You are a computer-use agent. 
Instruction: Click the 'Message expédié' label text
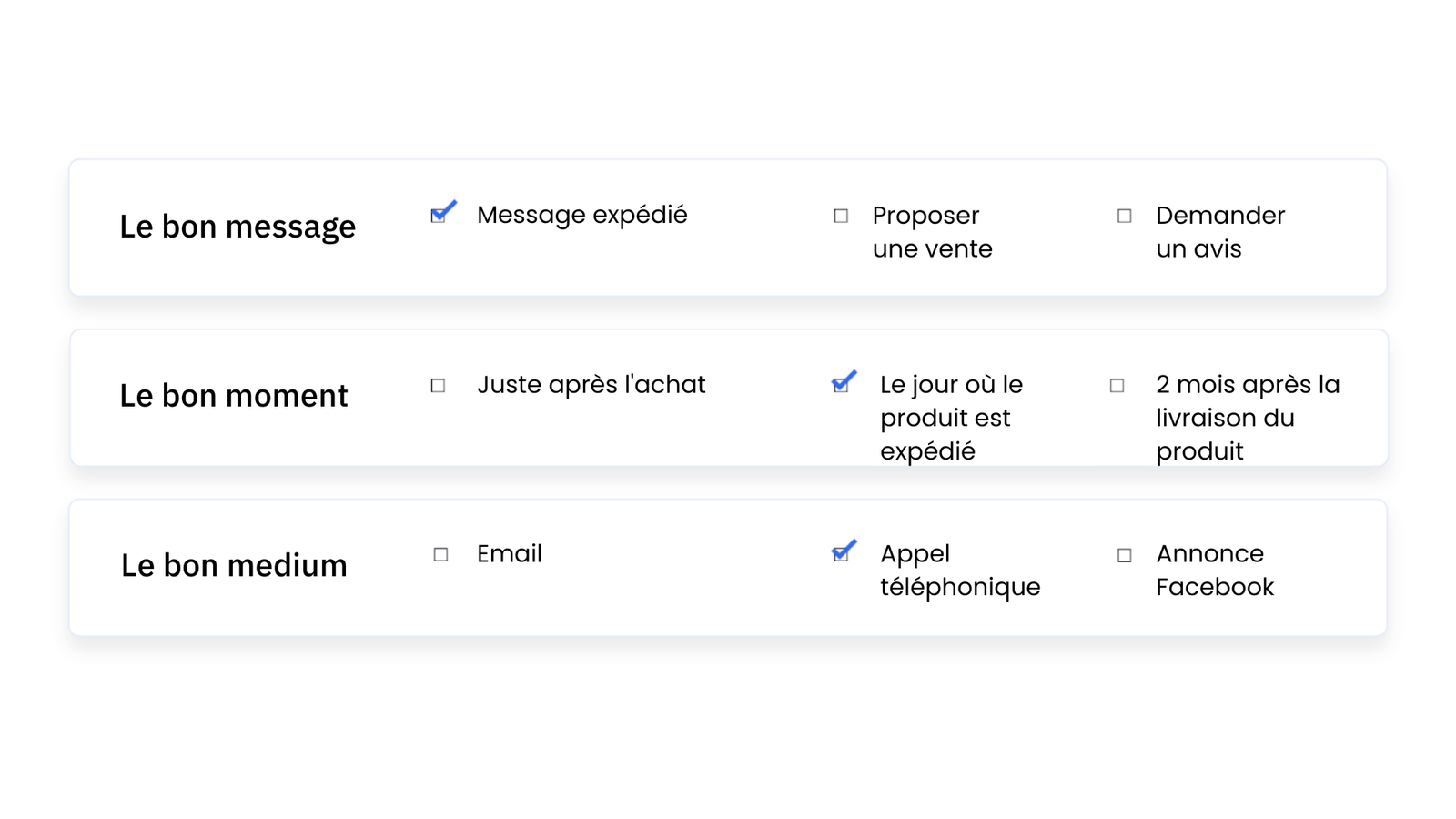click(x=581, y=215)
